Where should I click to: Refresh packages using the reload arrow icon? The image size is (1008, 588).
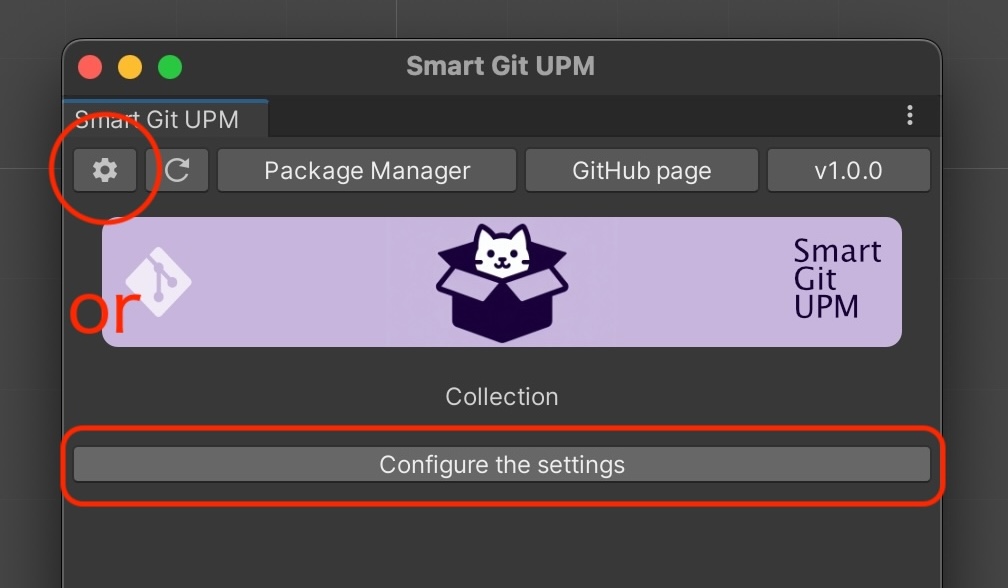click(x=177, y=169)
